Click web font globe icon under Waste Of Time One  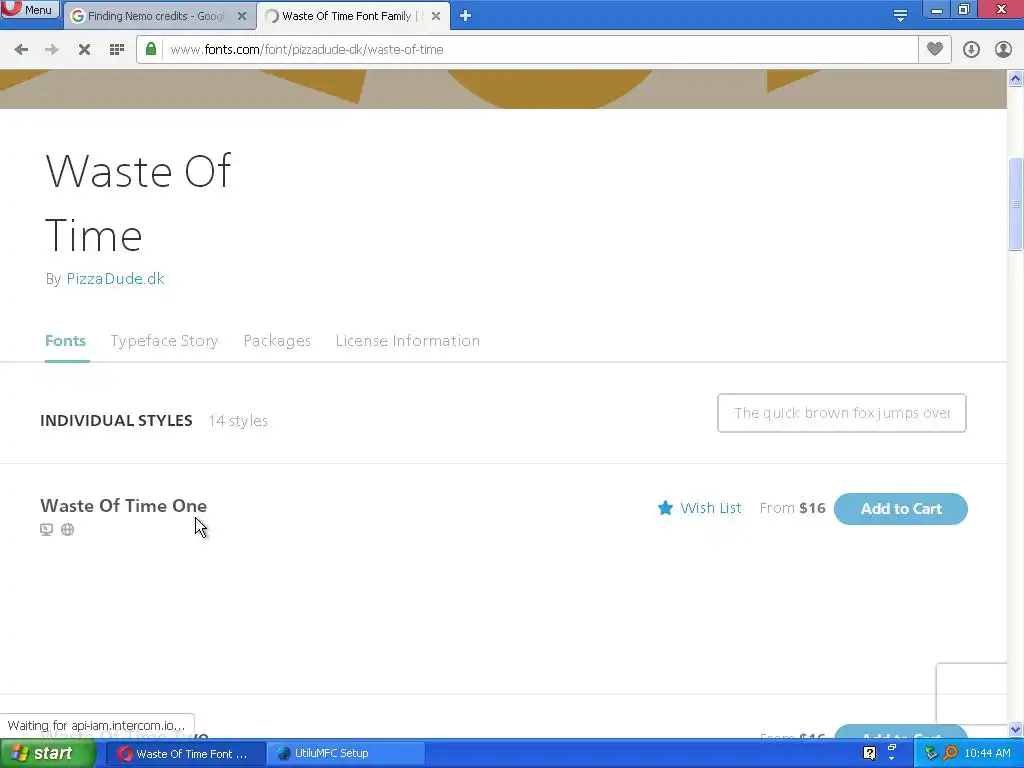67,530
